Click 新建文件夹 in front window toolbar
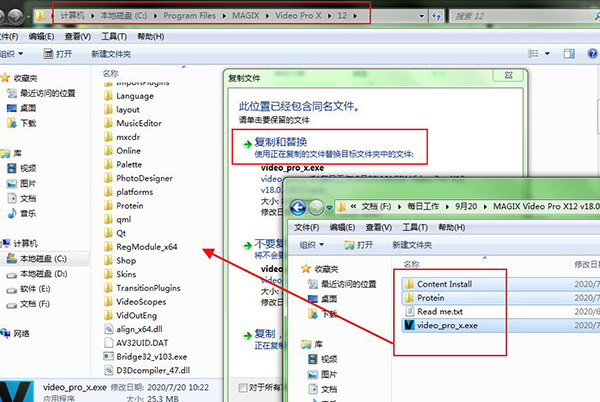Viewport: 600px width, 402px height. coord(412,245)
